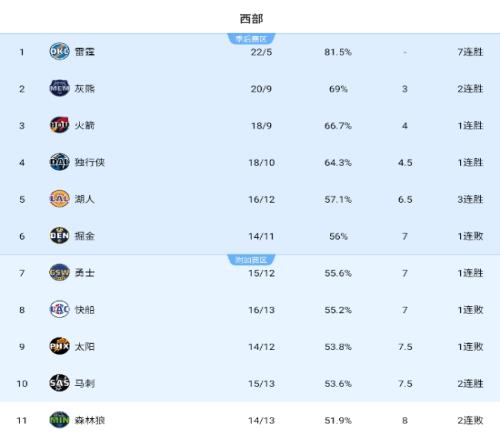Click the 西部 conference header
This screenshot has height=440, width=500.
click(x=251, y=19)
